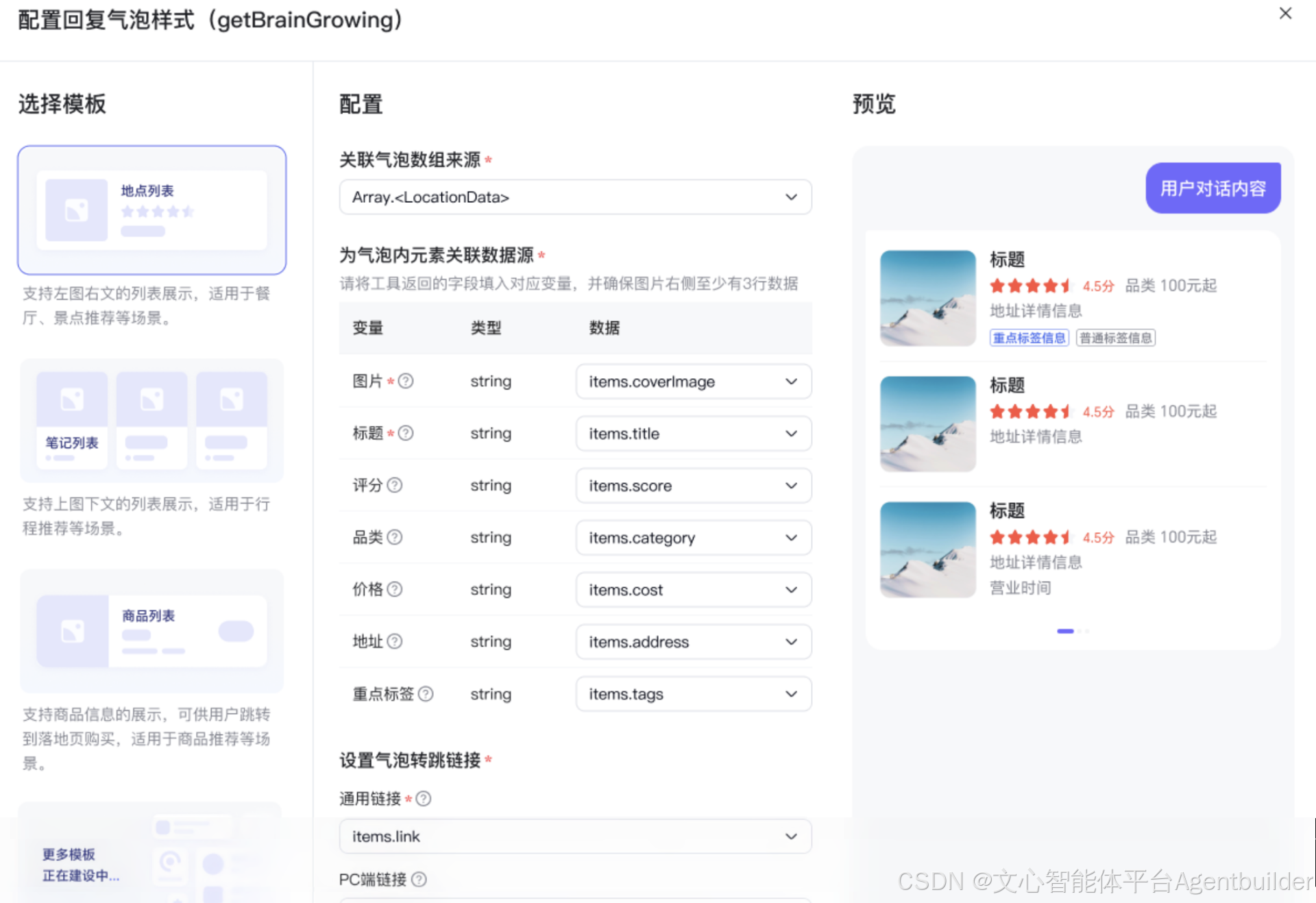Expand the items.coverImage data dropdown
This screenshot has width=1316, height=903.
[693, 382]
